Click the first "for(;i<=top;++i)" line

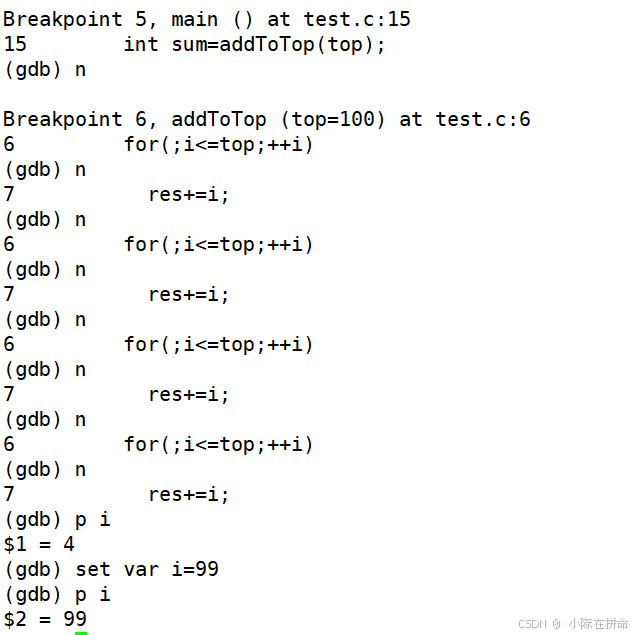coord(218,144)
